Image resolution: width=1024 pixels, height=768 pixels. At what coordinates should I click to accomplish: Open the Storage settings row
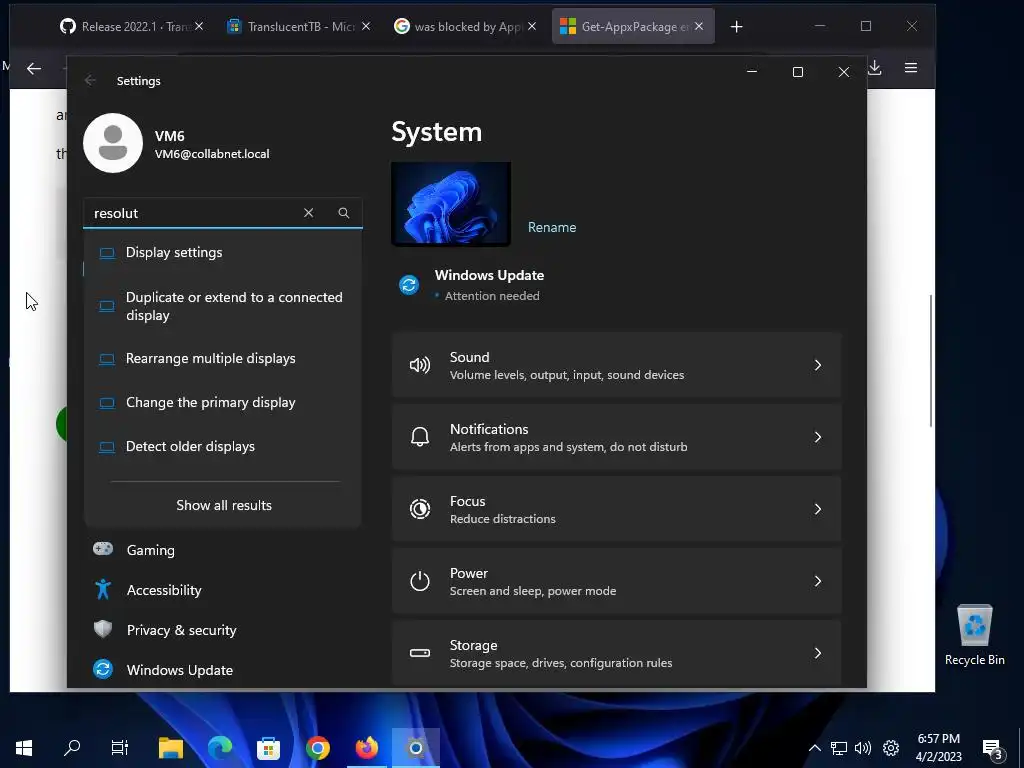616,652
